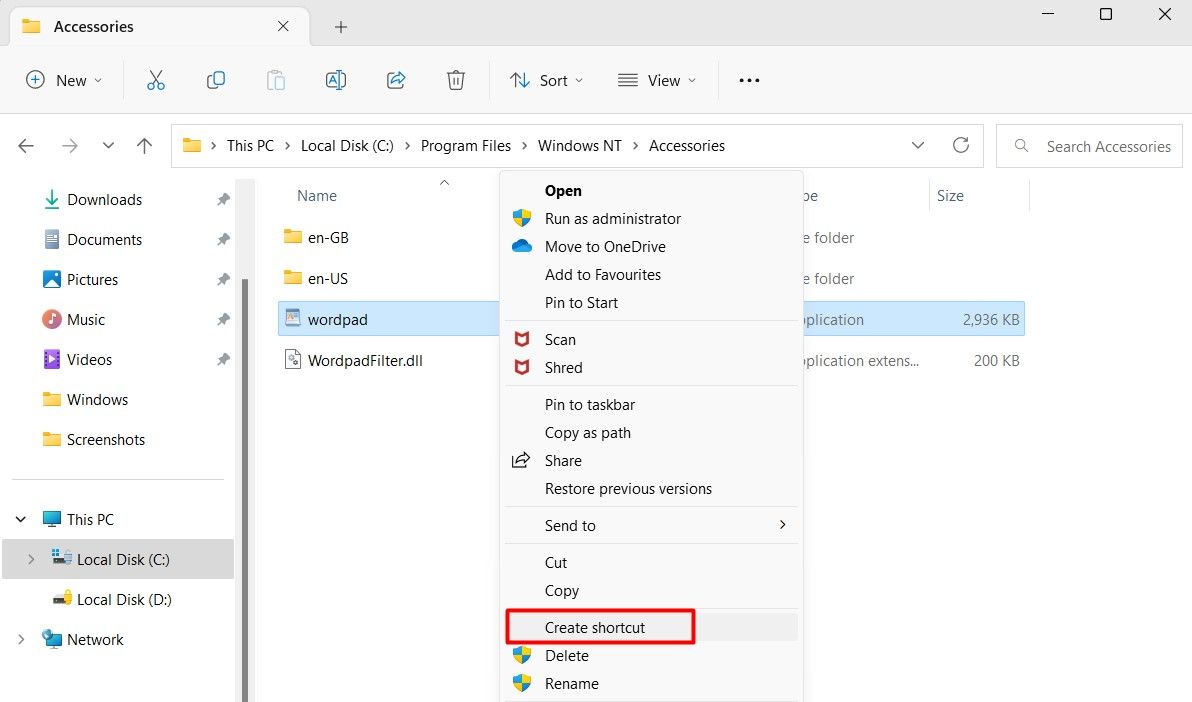Viewport: 1192px width, 702px height.
Task: Select the Cut icon in the toolbar
Action: pos(155,80)
